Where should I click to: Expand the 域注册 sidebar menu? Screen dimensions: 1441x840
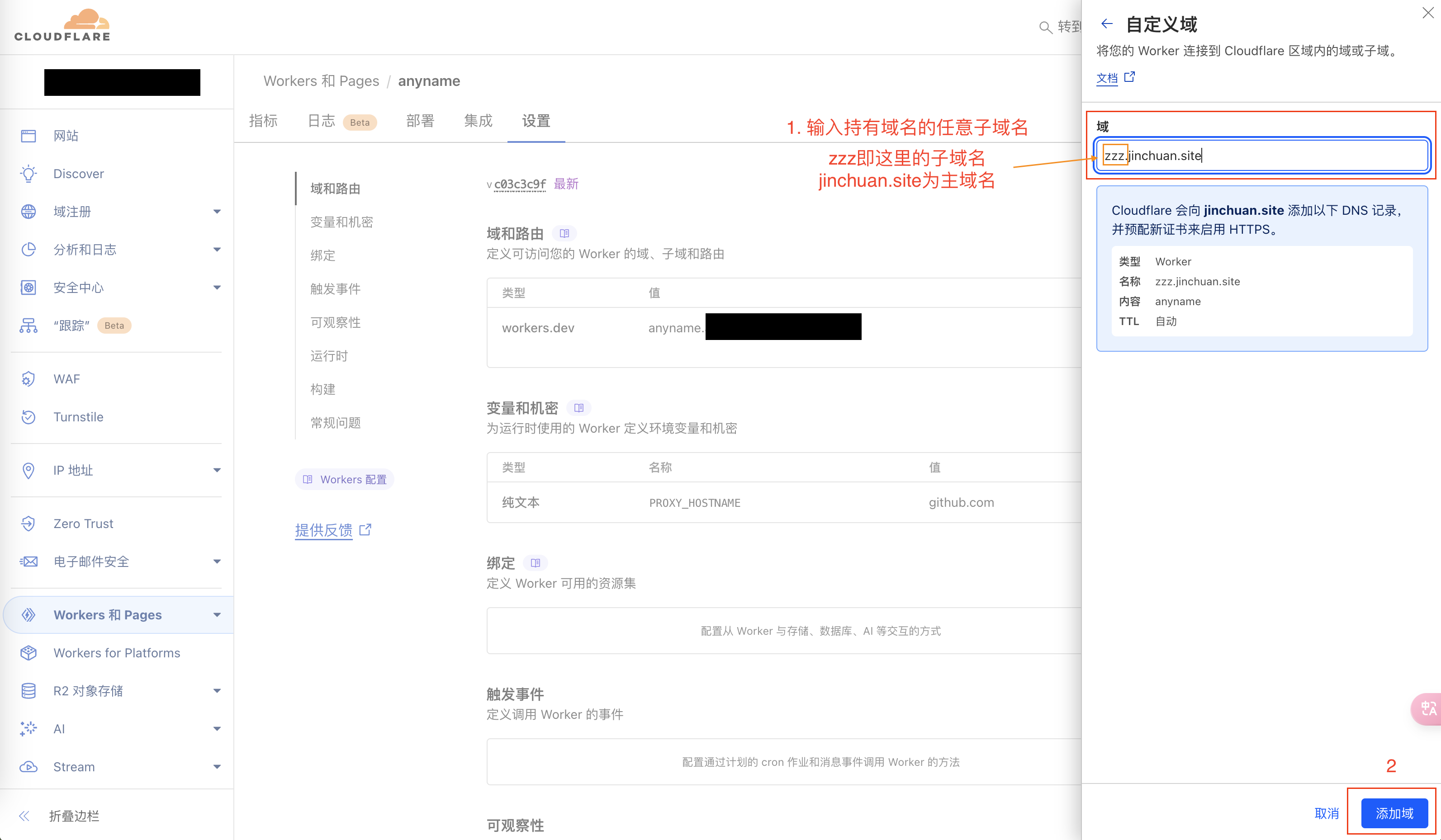[x=217, y=212]
